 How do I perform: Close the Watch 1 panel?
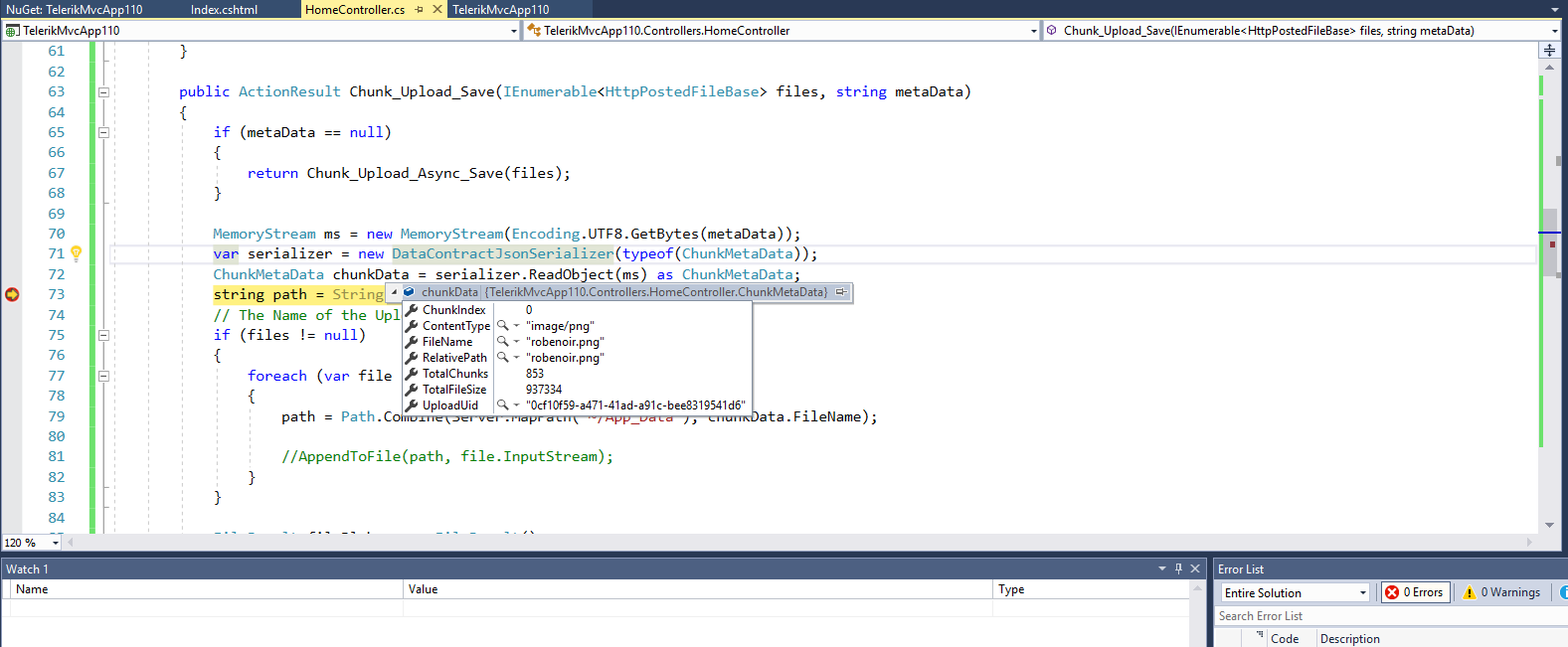(x=1195, y=568)
